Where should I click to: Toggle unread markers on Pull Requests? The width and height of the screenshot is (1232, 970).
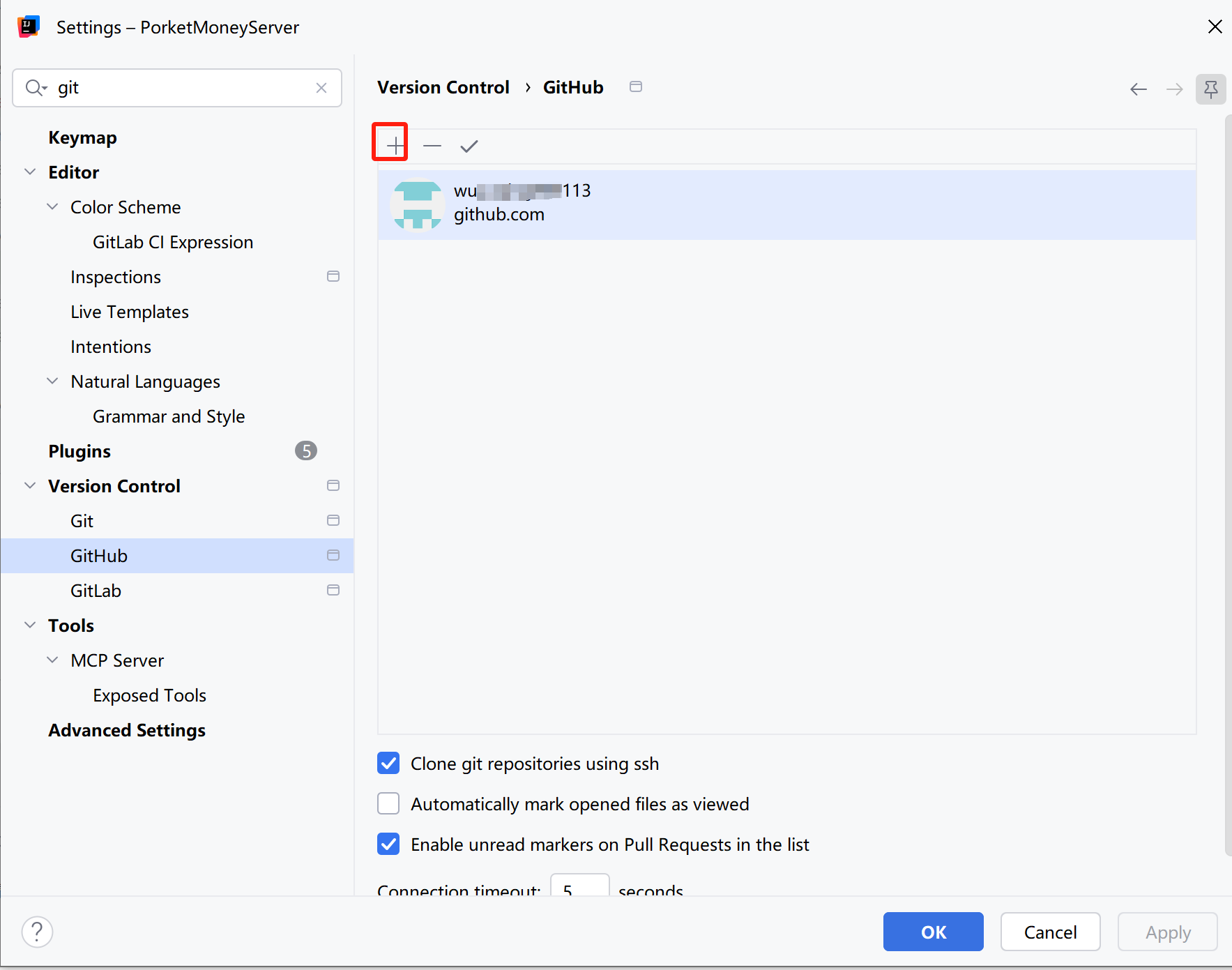tap(388, 844)
